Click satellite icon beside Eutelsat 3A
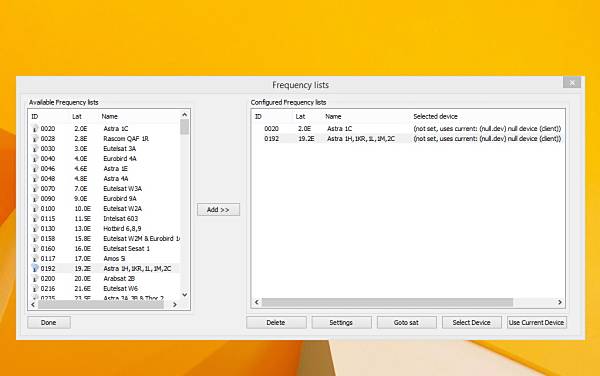This screenshot has height=376, width=600. (x=35, y=148)
